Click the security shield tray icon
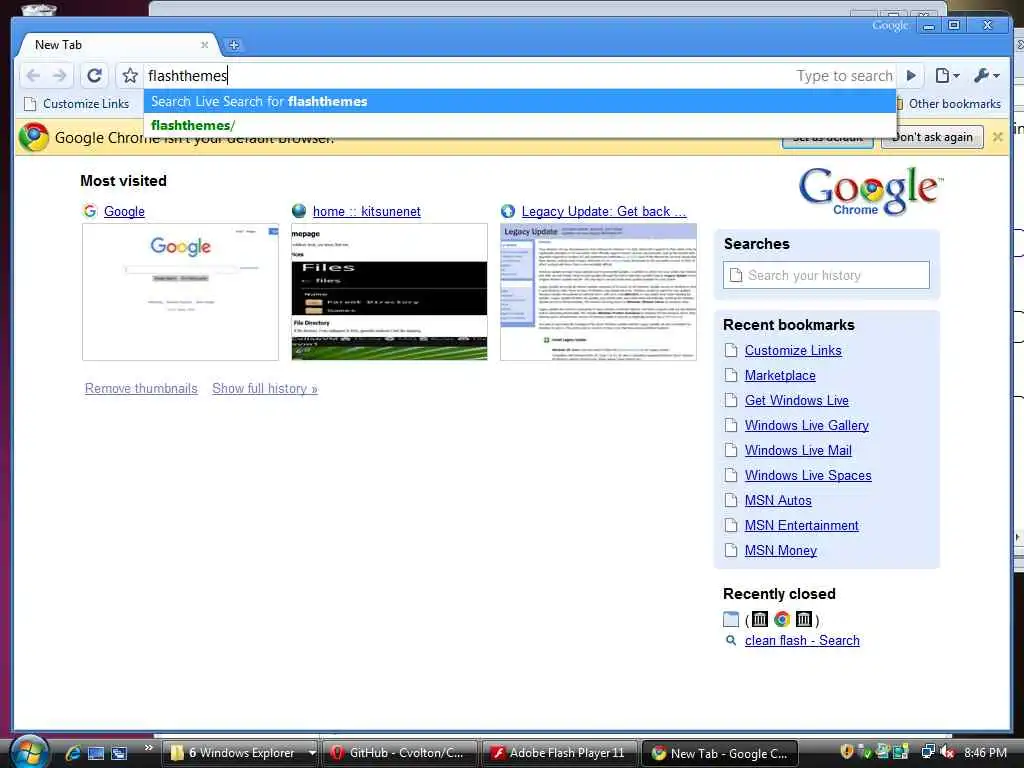 (847, 752)
